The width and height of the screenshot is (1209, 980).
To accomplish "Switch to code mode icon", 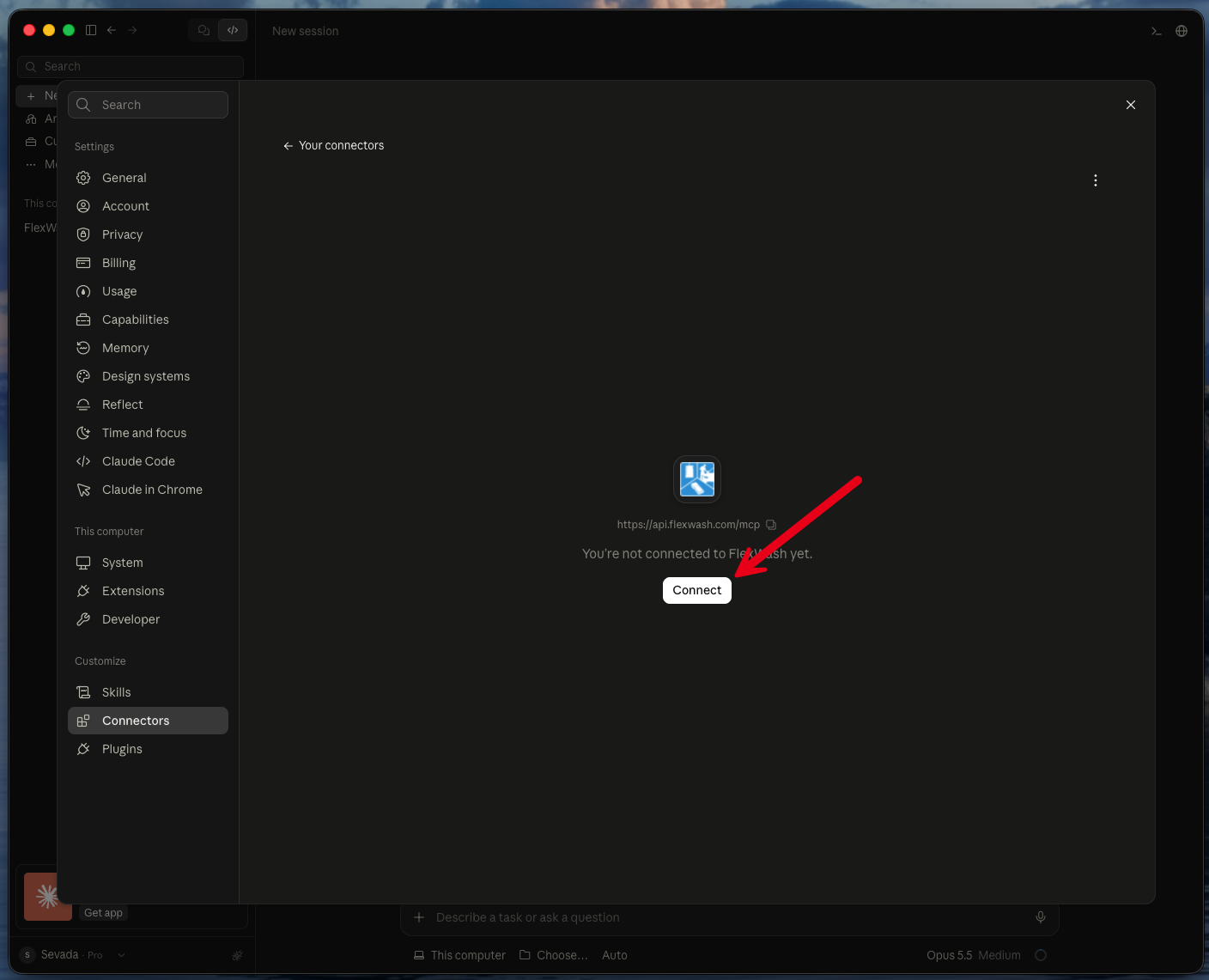I will (233, 30).
